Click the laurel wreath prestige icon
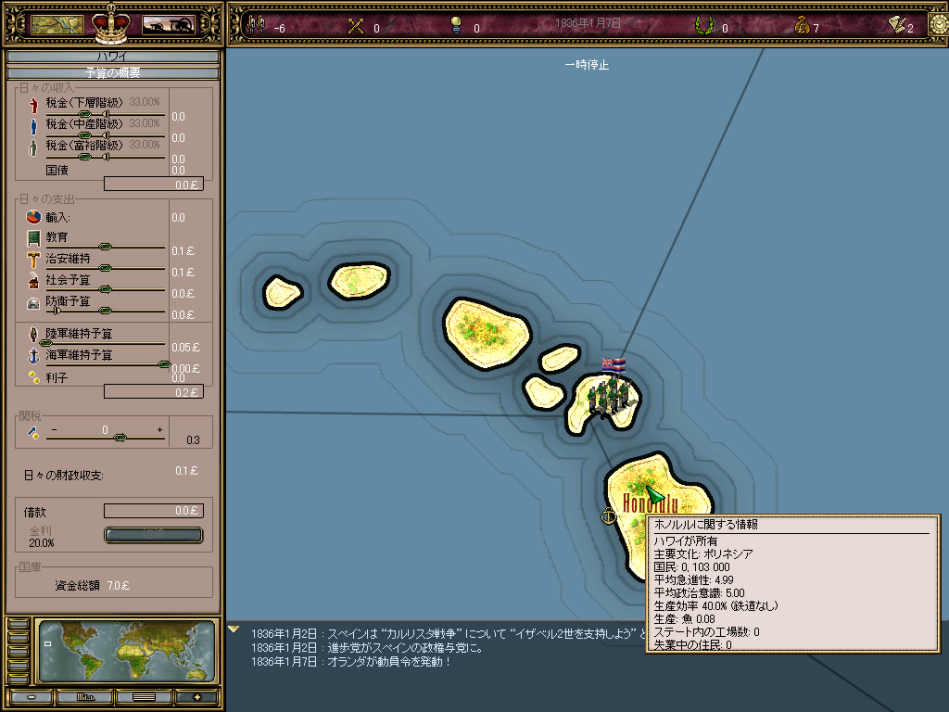Image resolution: width=949 pixels, height=712 pixels. click(x=703, y=25)
